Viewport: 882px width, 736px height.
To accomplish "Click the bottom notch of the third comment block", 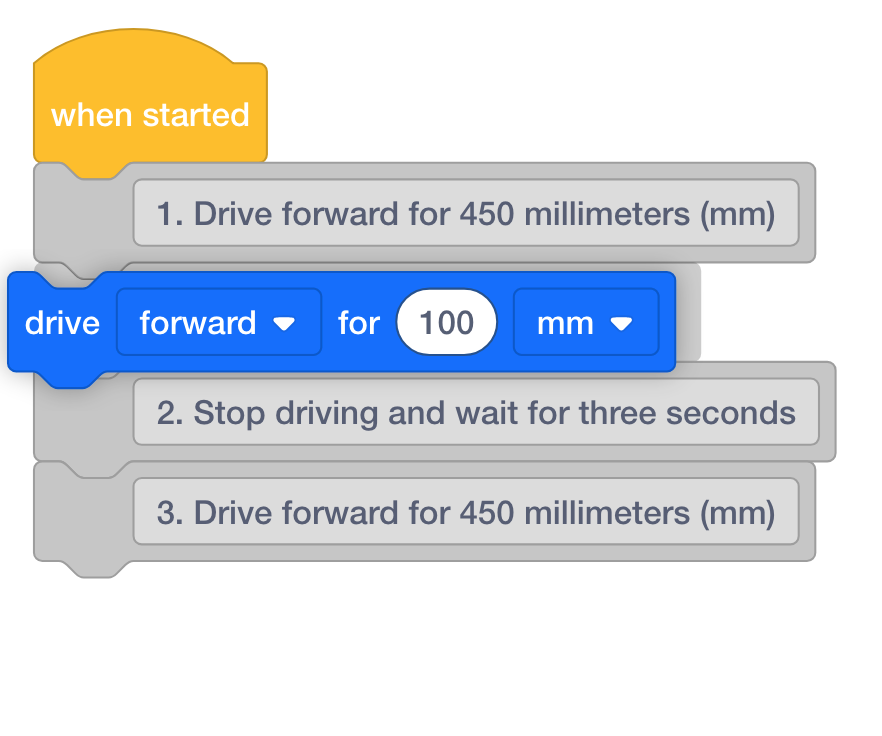I will click(97, 570).
